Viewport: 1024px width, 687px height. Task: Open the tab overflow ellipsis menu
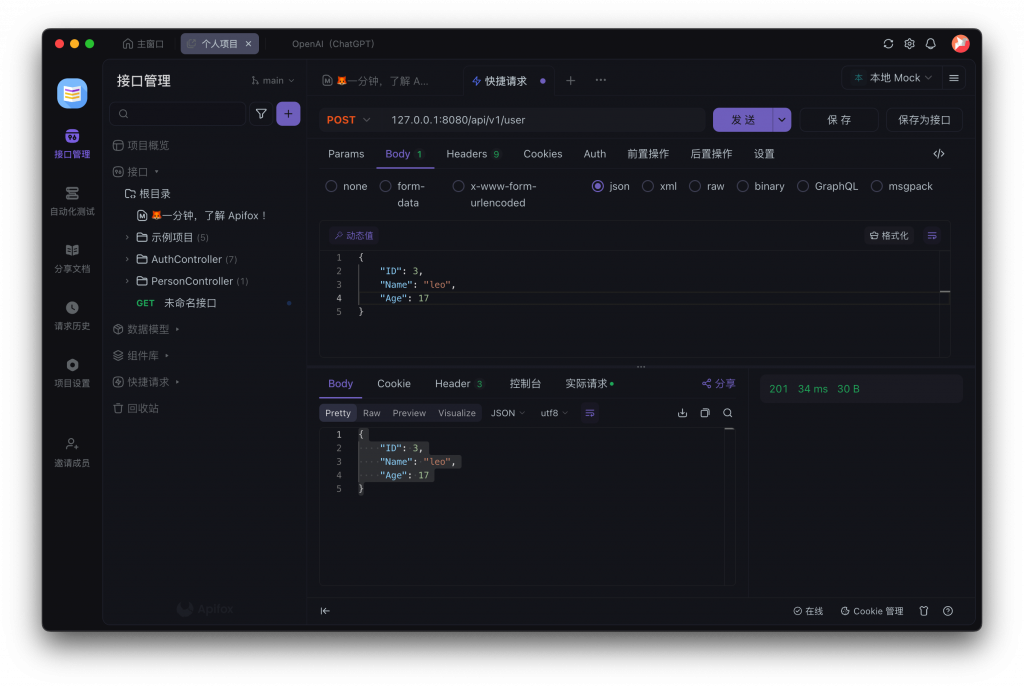(x=601, y=80)
